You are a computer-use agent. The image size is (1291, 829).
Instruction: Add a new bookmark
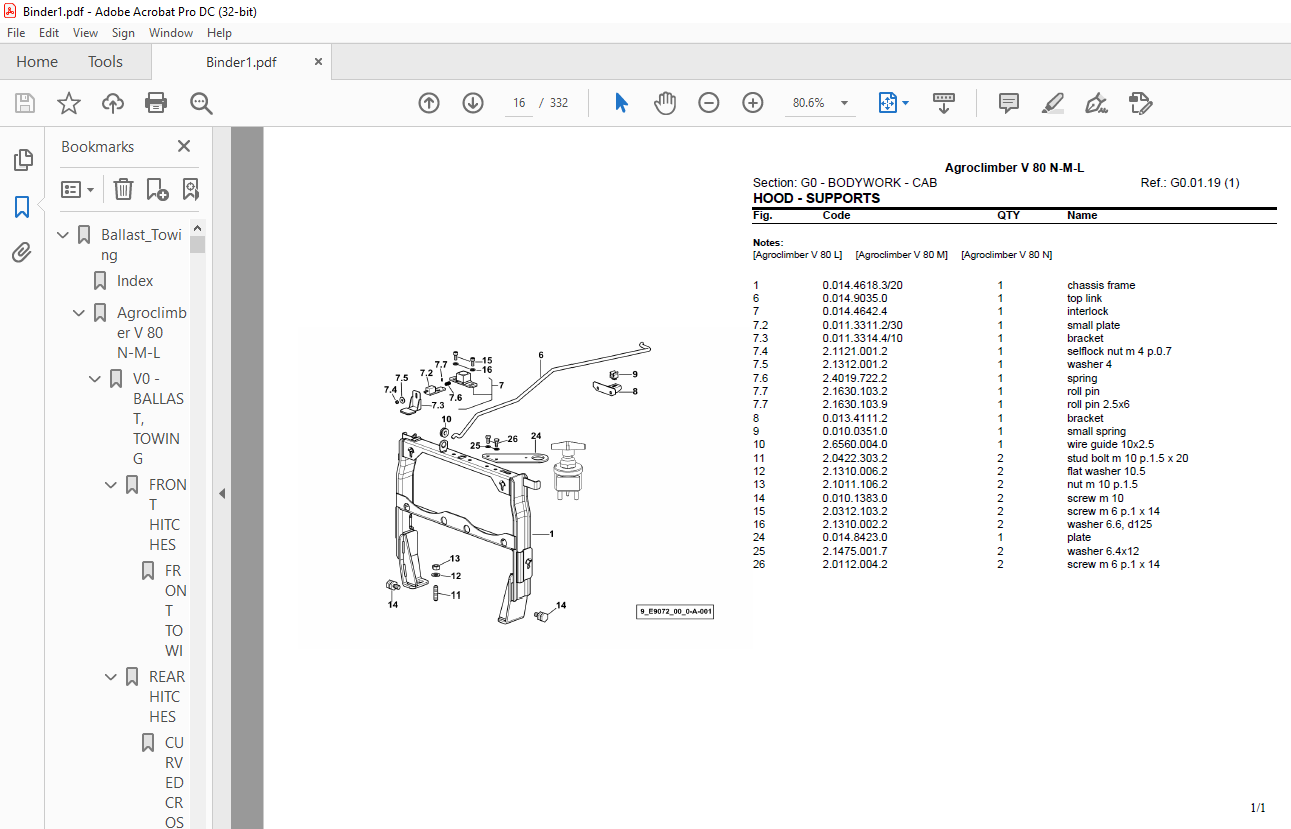tap(157, 189)
